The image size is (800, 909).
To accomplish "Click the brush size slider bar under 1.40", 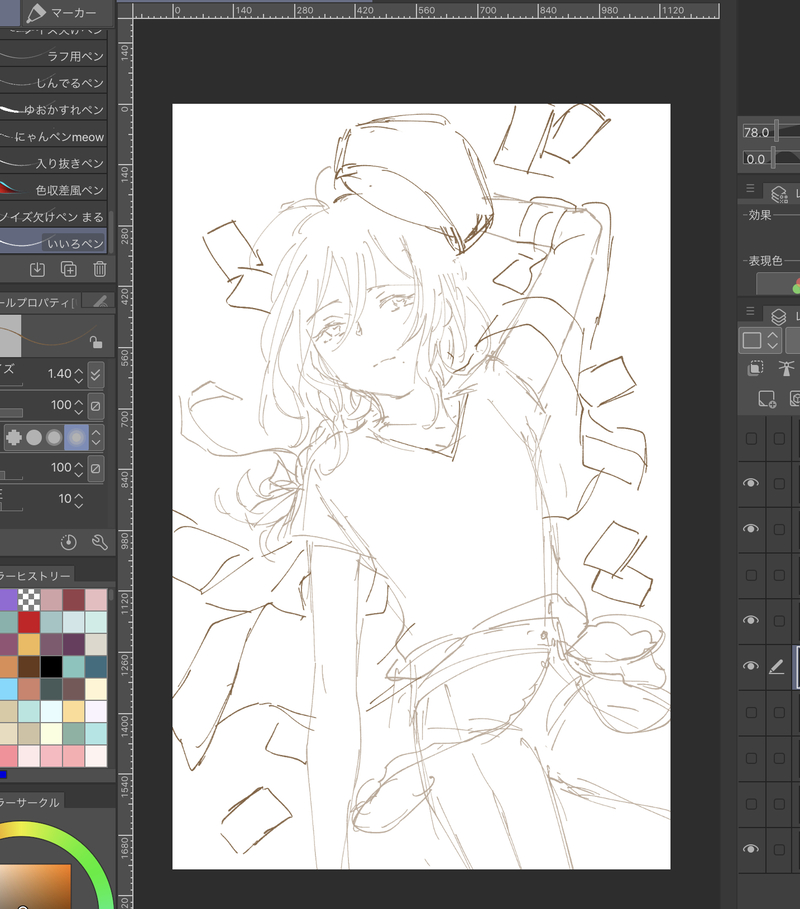I will pyautogui.click(x=12, y=384).
